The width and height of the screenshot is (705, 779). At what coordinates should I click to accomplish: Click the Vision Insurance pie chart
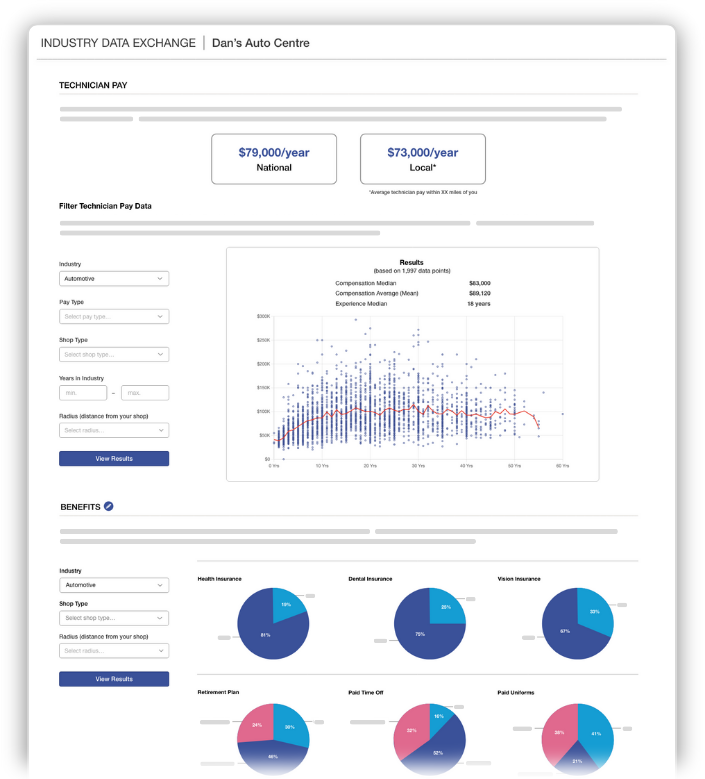click(578, 623)
